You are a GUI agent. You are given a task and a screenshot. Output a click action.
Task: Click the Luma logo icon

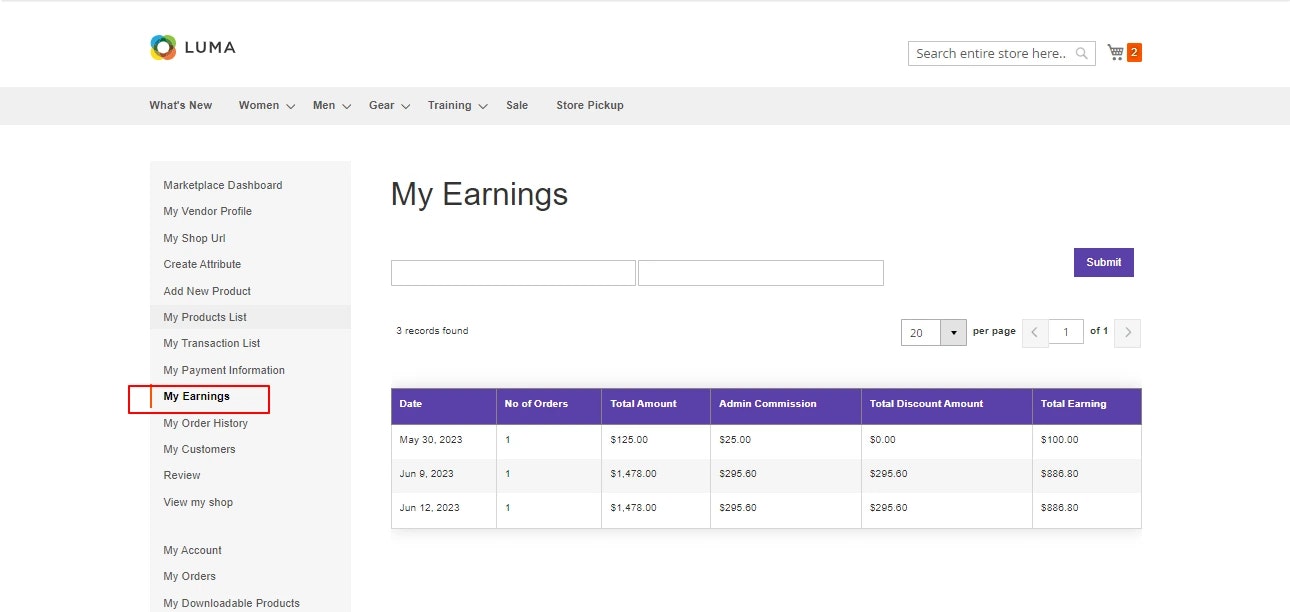[x=163, y=47]
